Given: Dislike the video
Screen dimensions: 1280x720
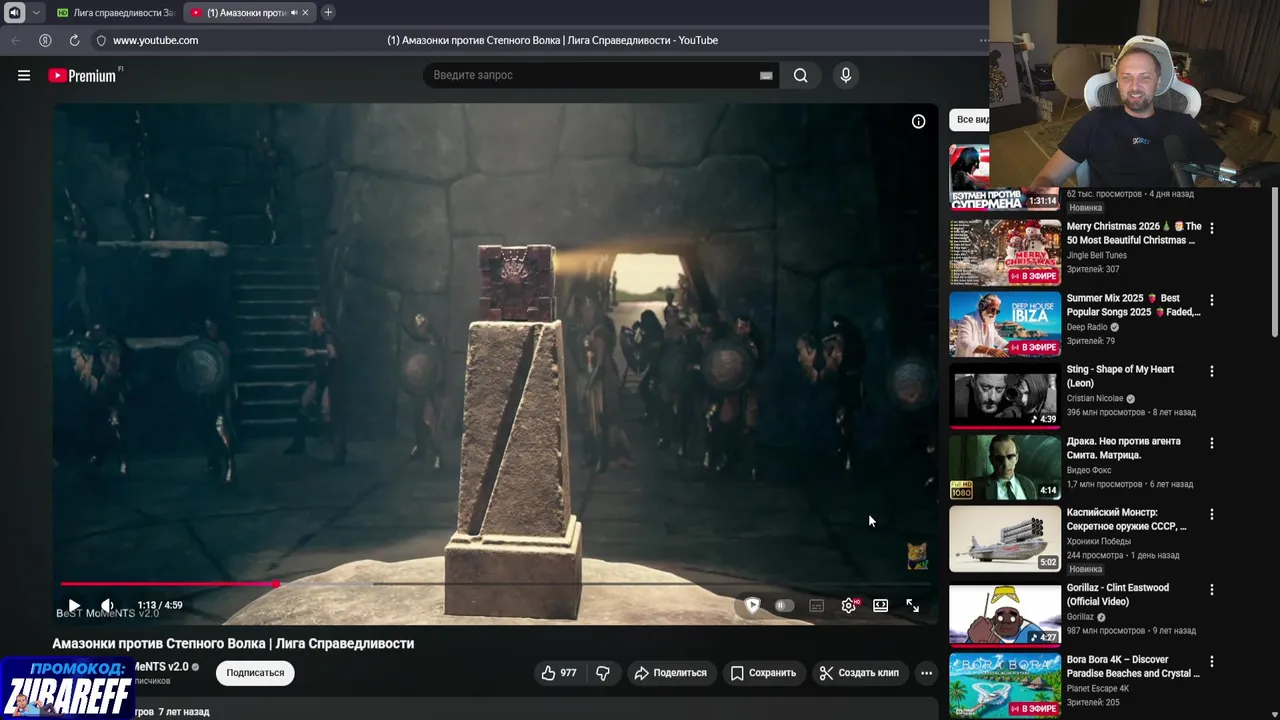Looking at the screenshot, I should 602,673.
